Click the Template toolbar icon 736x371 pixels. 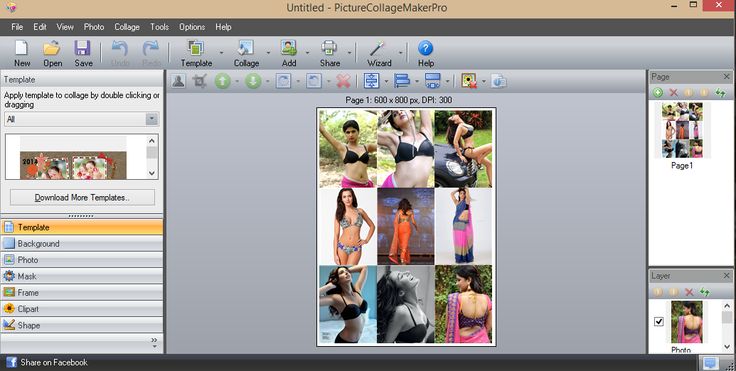(196, 48)
